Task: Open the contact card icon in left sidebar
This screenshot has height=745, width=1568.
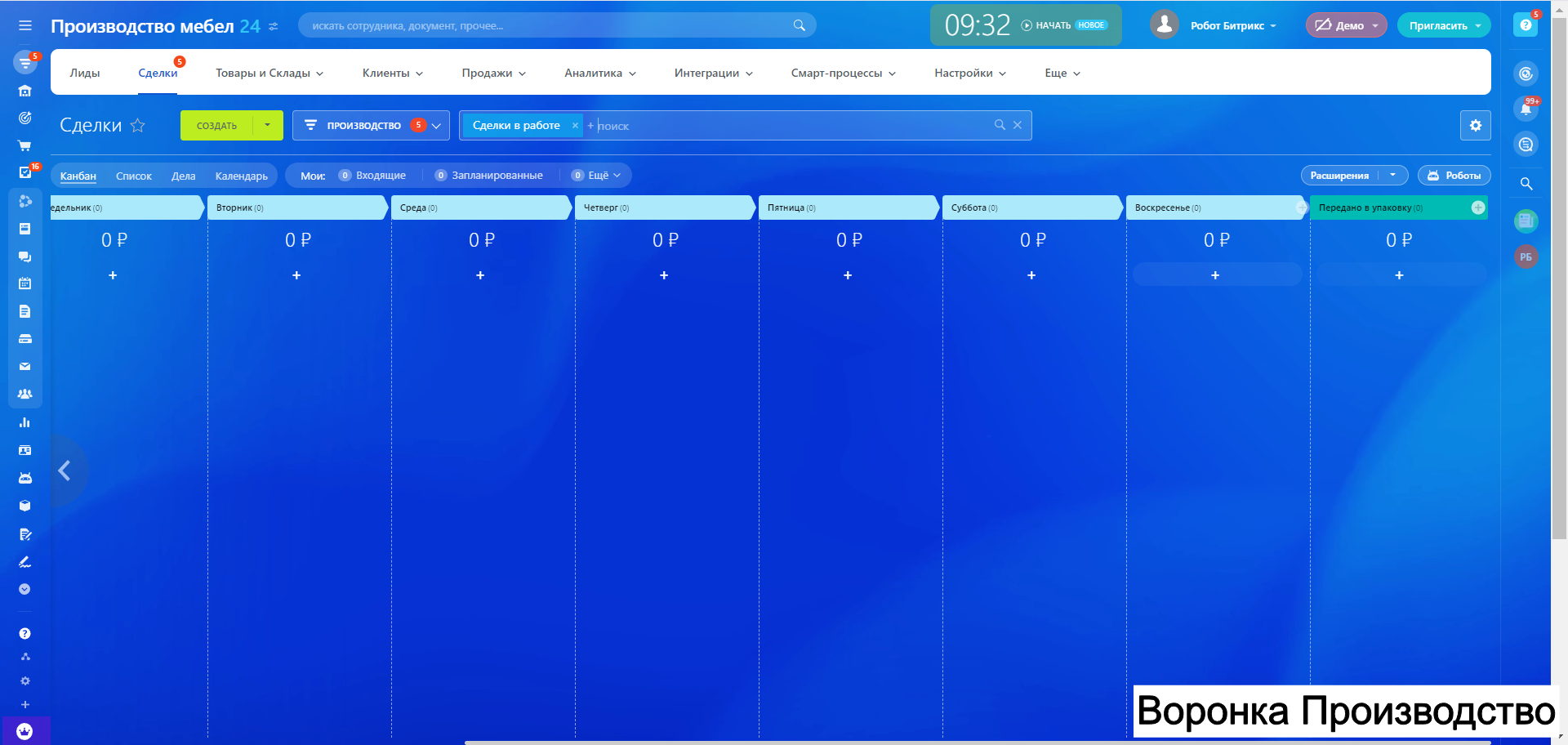Action: coord(25,450)
